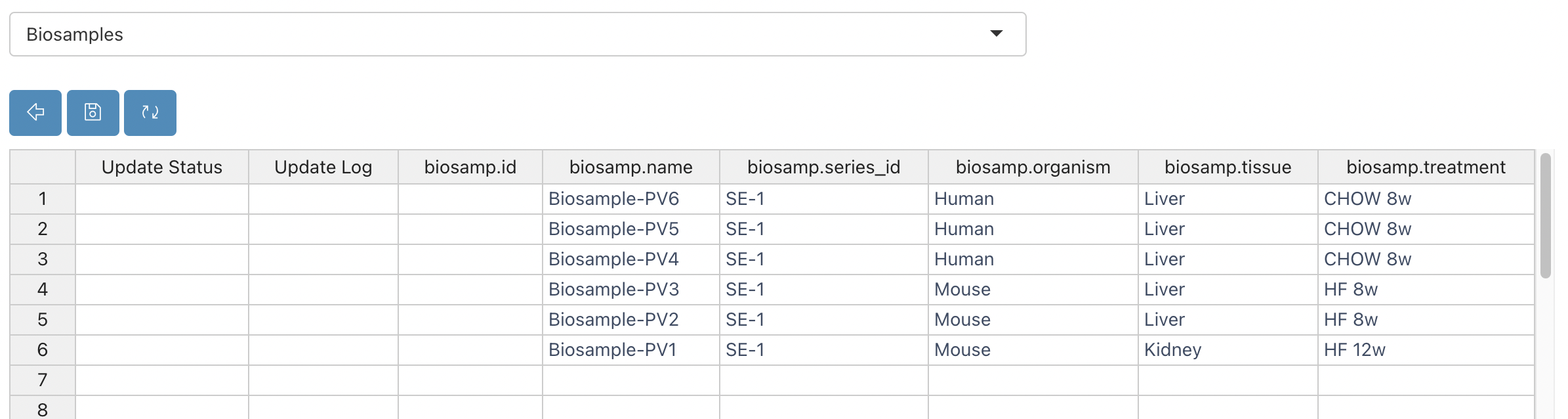Select the row 1 header
This screenshot has height=419, width=1568.
(x=43, y=199)
